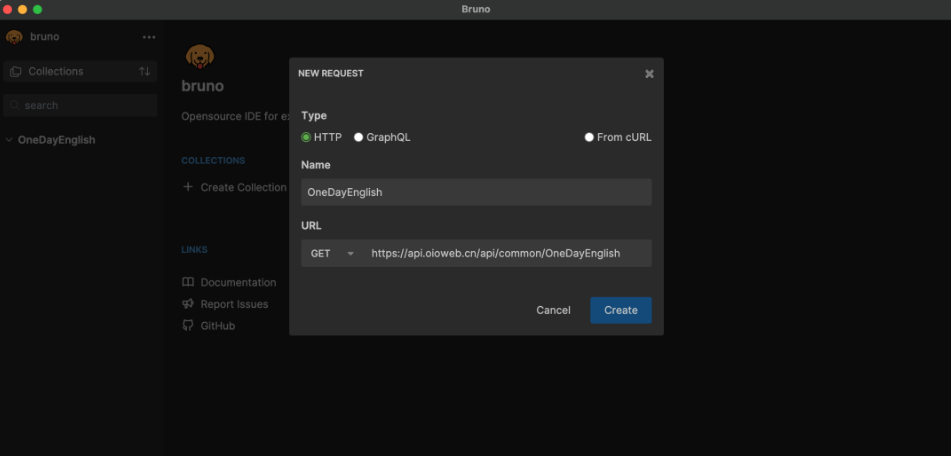Select the GraphQL request type
Screen dimensions: 951x456
tap(358, 137)
